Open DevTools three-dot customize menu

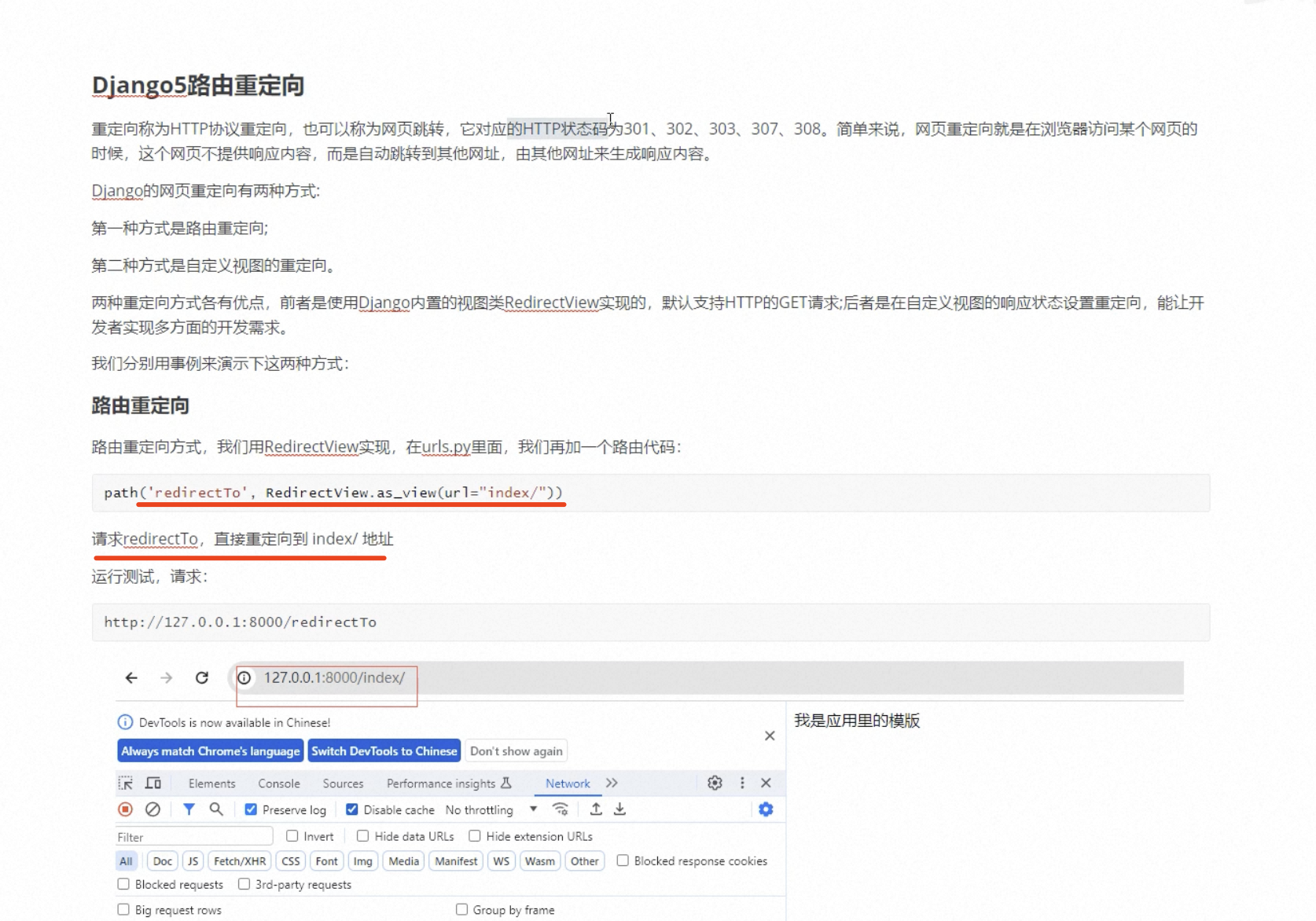point(742,783)
